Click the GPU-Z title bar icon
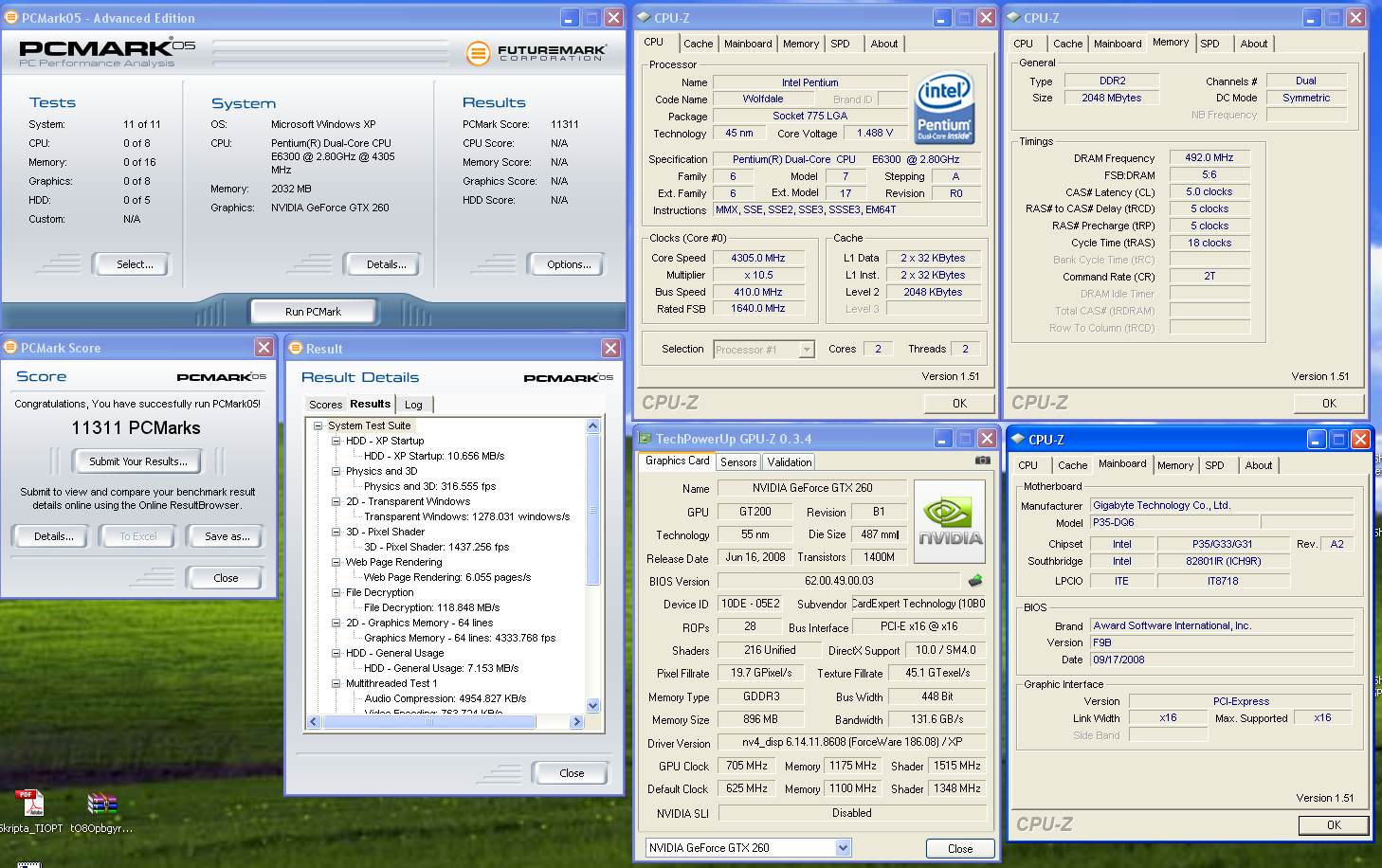This screenshot has height=868, width=1382. click(645, 439)
